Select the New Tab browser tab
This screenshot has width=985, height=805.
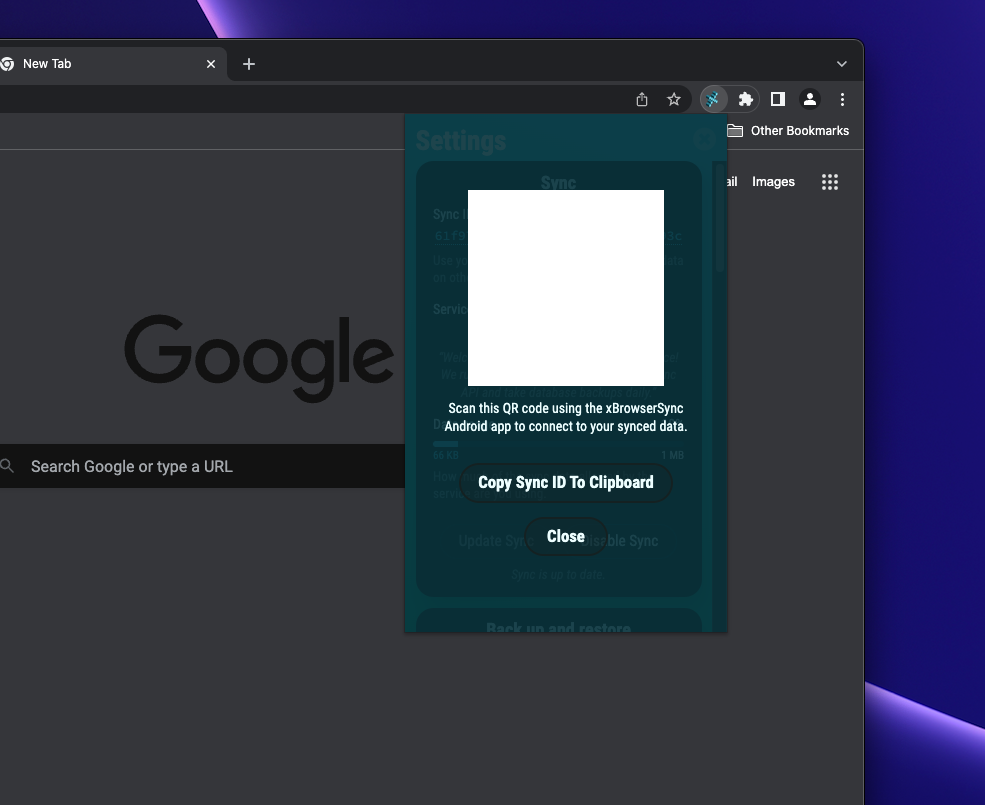(100, 63)
